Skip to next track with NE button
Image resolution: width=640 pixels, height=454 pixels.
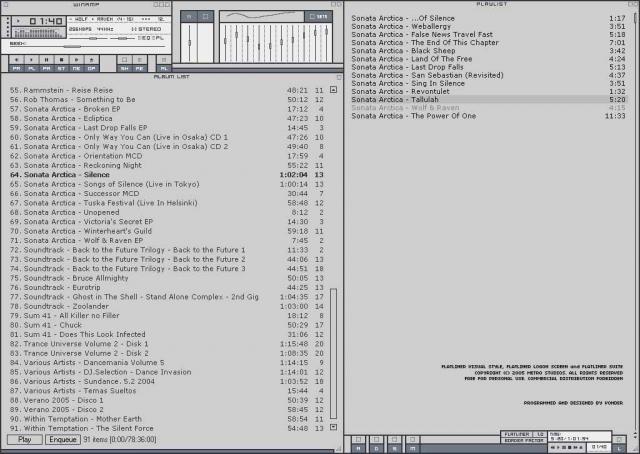pos(76,64)
